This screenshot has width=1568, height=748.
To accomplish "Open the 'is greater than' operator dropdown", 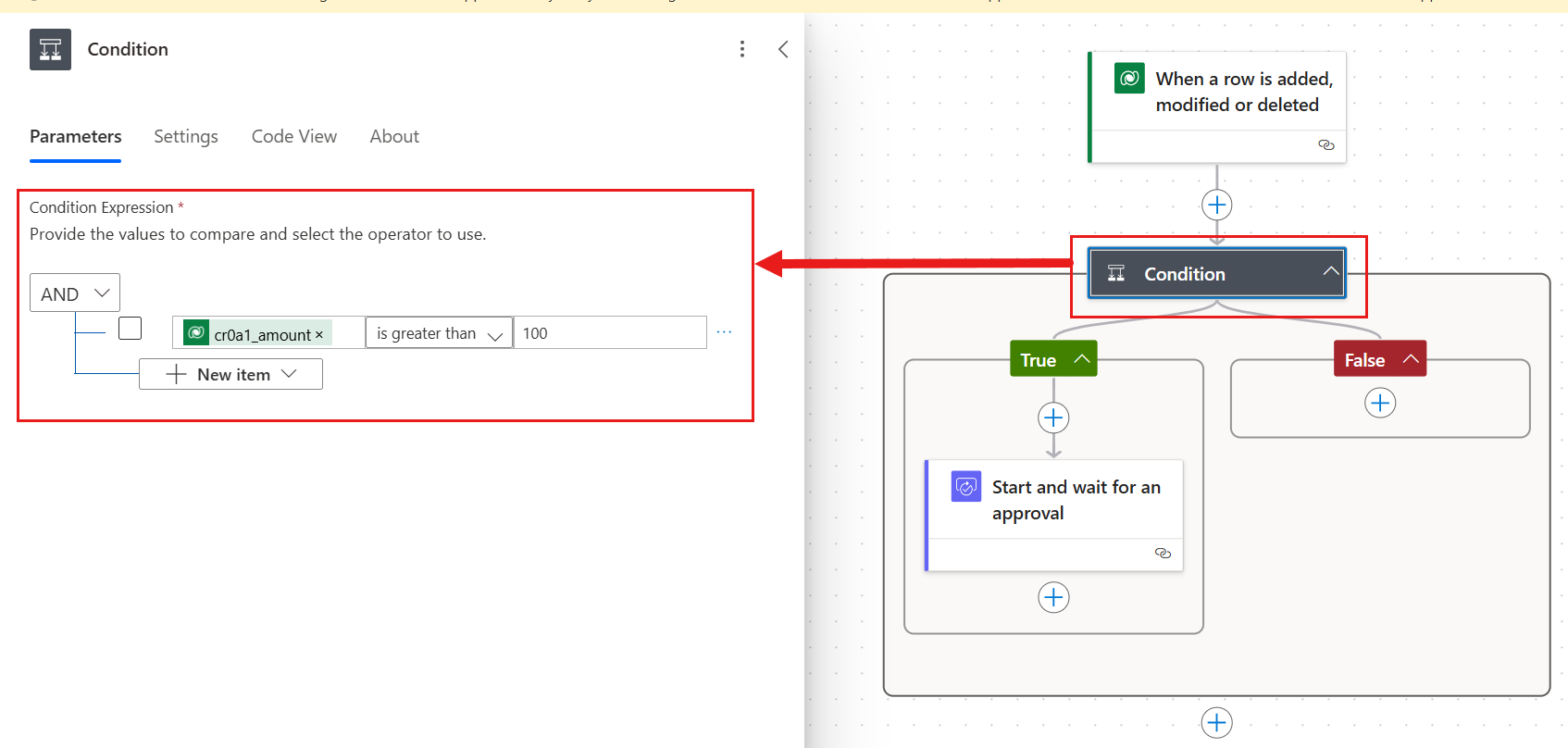I will point(439,333).
